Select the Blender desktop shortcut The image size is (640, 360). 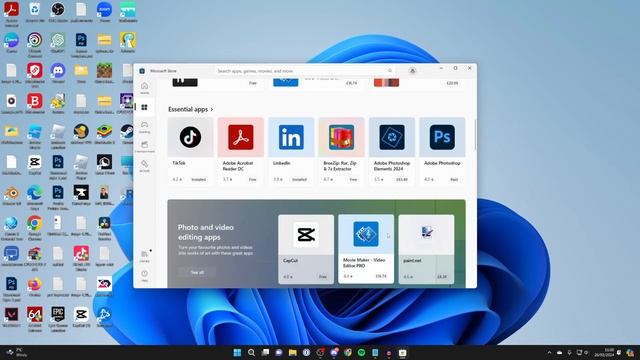tap(11, 196)
